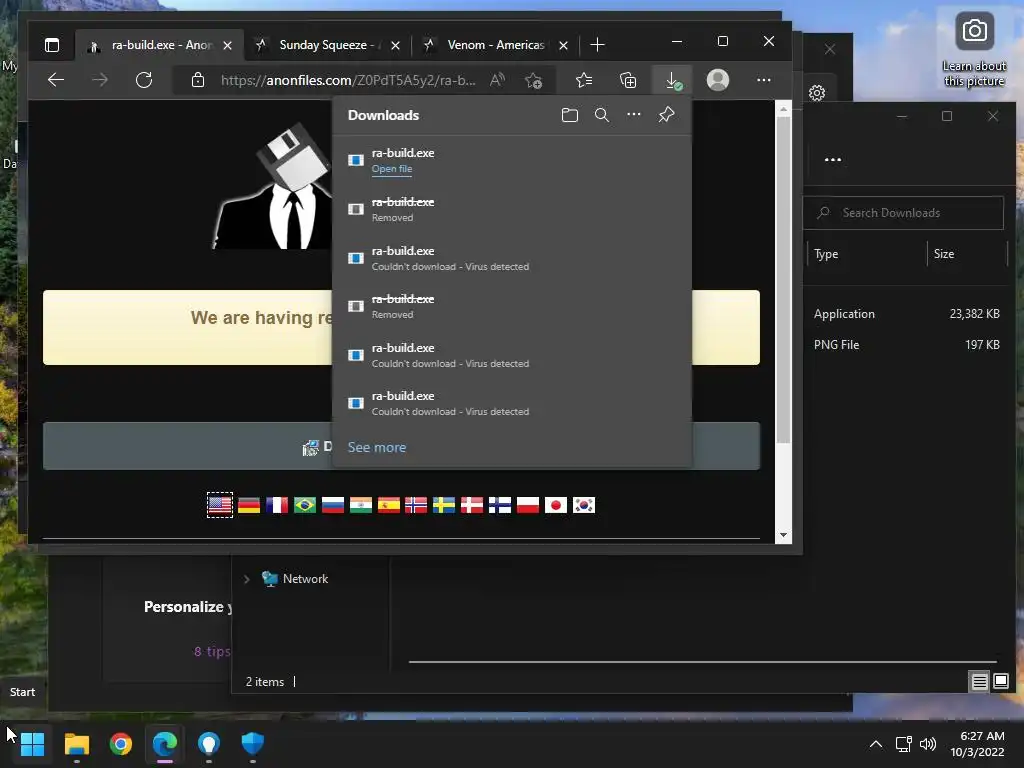
Task: Click scroll down arrow on page scrollbar
Action: click(x=783, y=536)
